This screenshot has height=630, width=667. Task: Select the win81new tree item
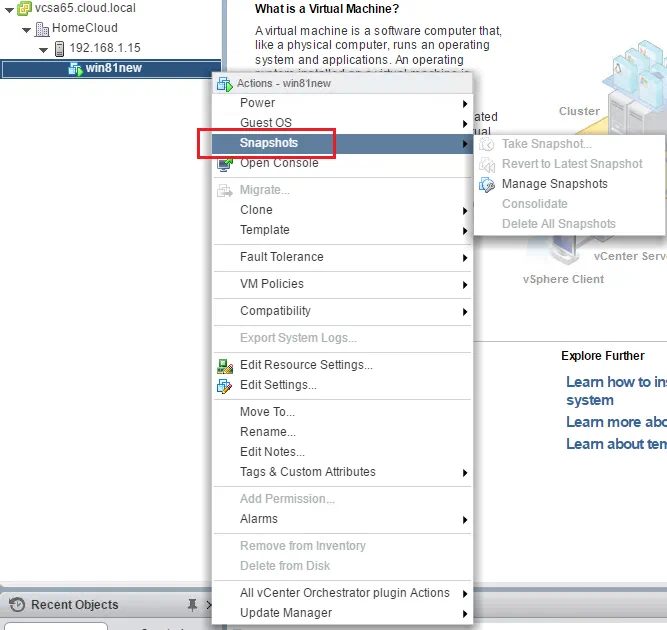(x=111, y=69)
